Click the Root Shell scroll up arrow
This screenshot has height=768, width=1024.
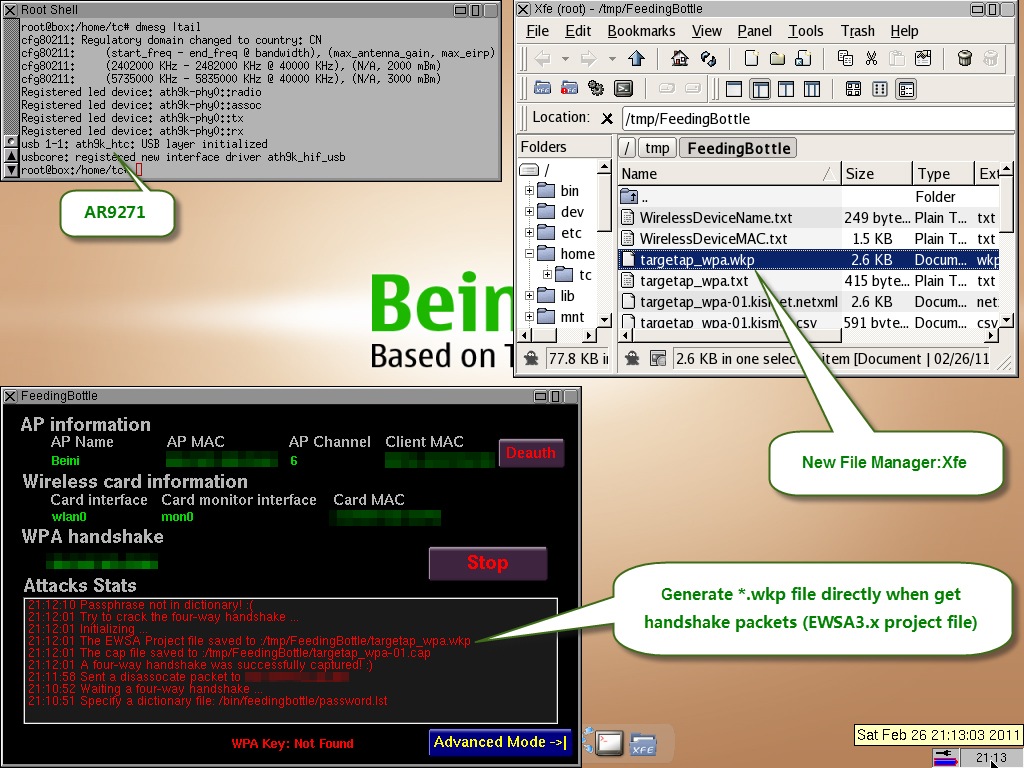pos(11,156)
